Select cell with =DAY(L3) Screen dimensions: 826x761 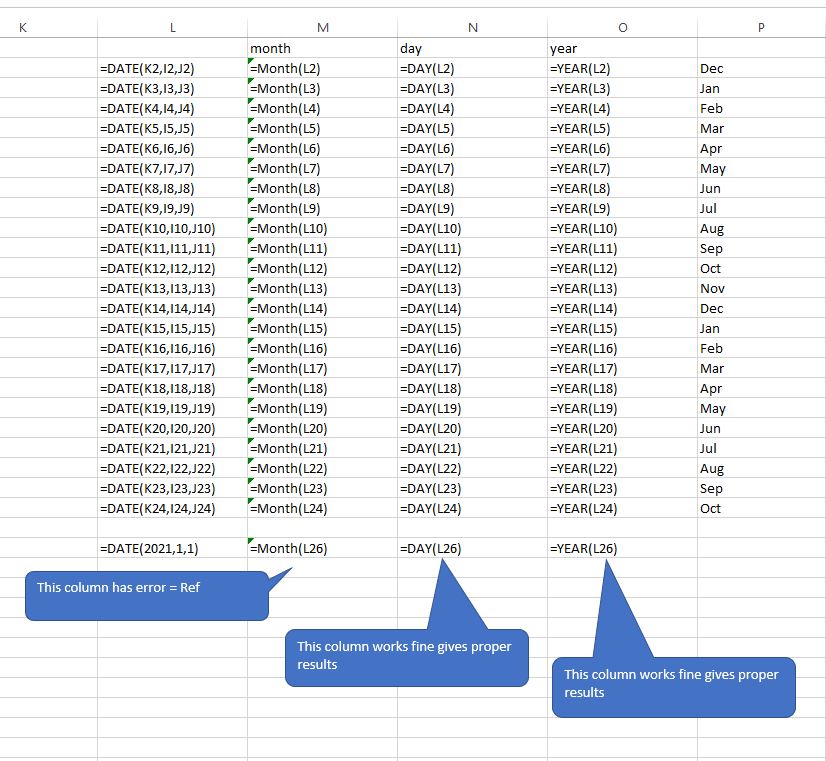coord(473,88)
